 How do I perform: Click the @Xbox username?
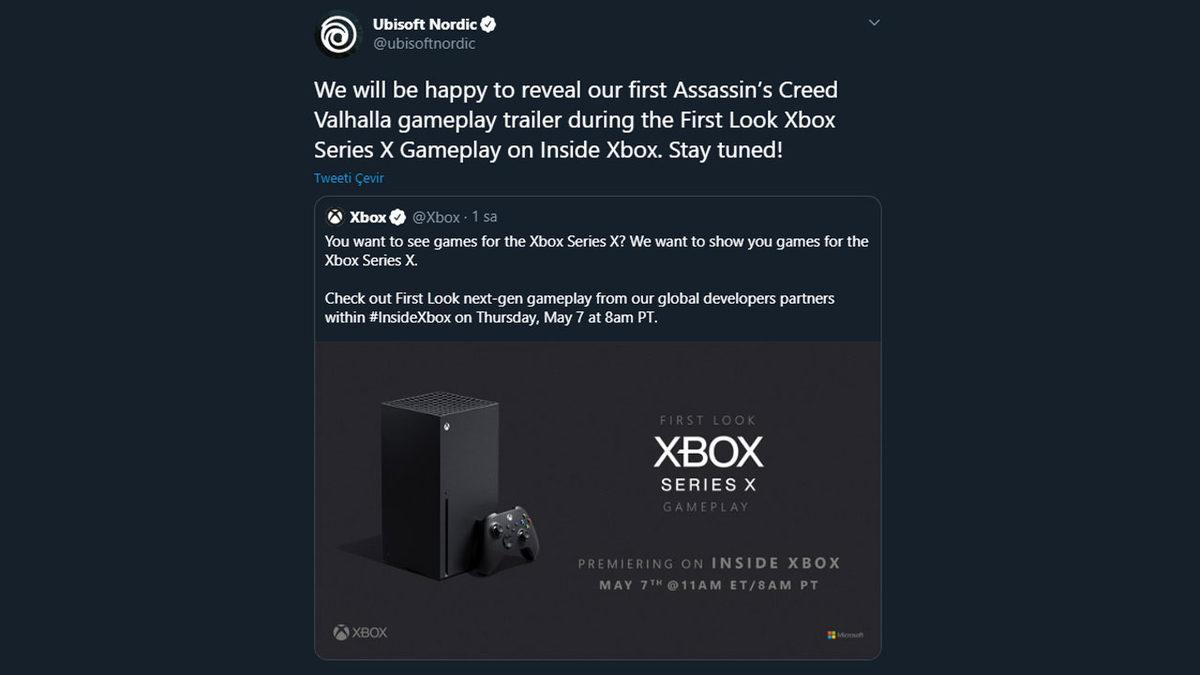(x=439, y=216)
